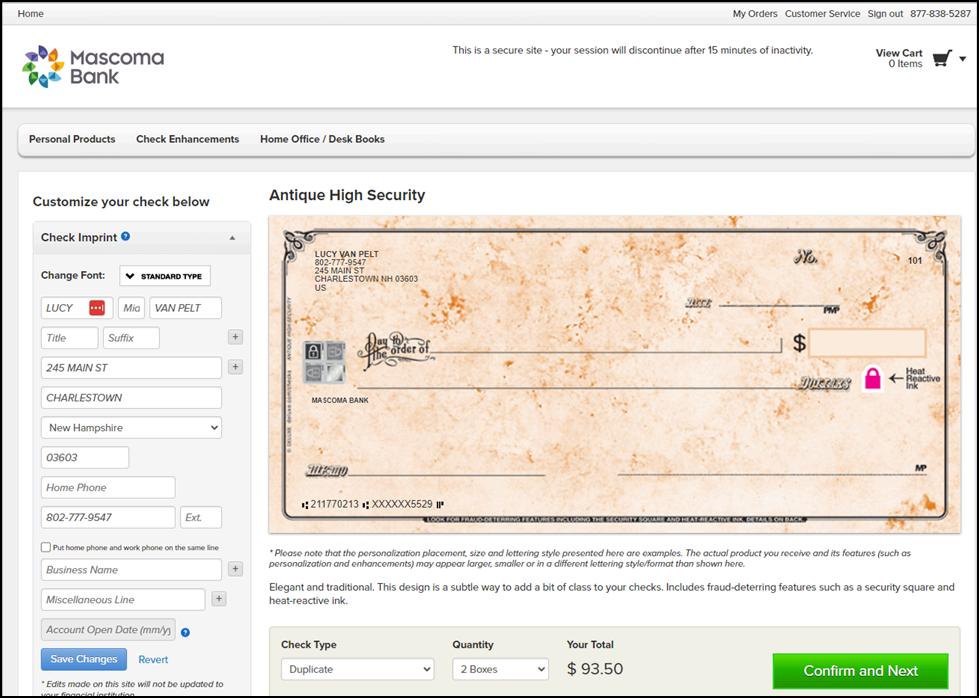Click the Account Open Date field
Viewport: 979px width, 698px height.
108,630
